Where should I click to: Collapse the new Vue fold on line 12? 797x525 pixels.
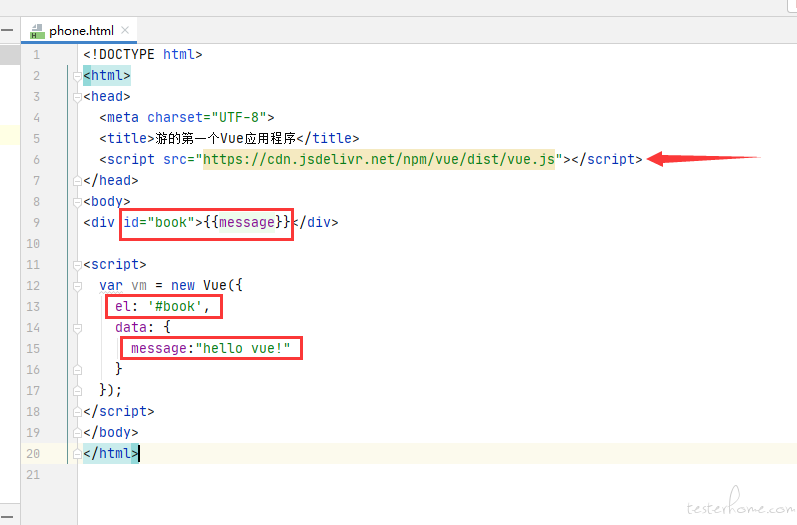(x=77, y=286)
